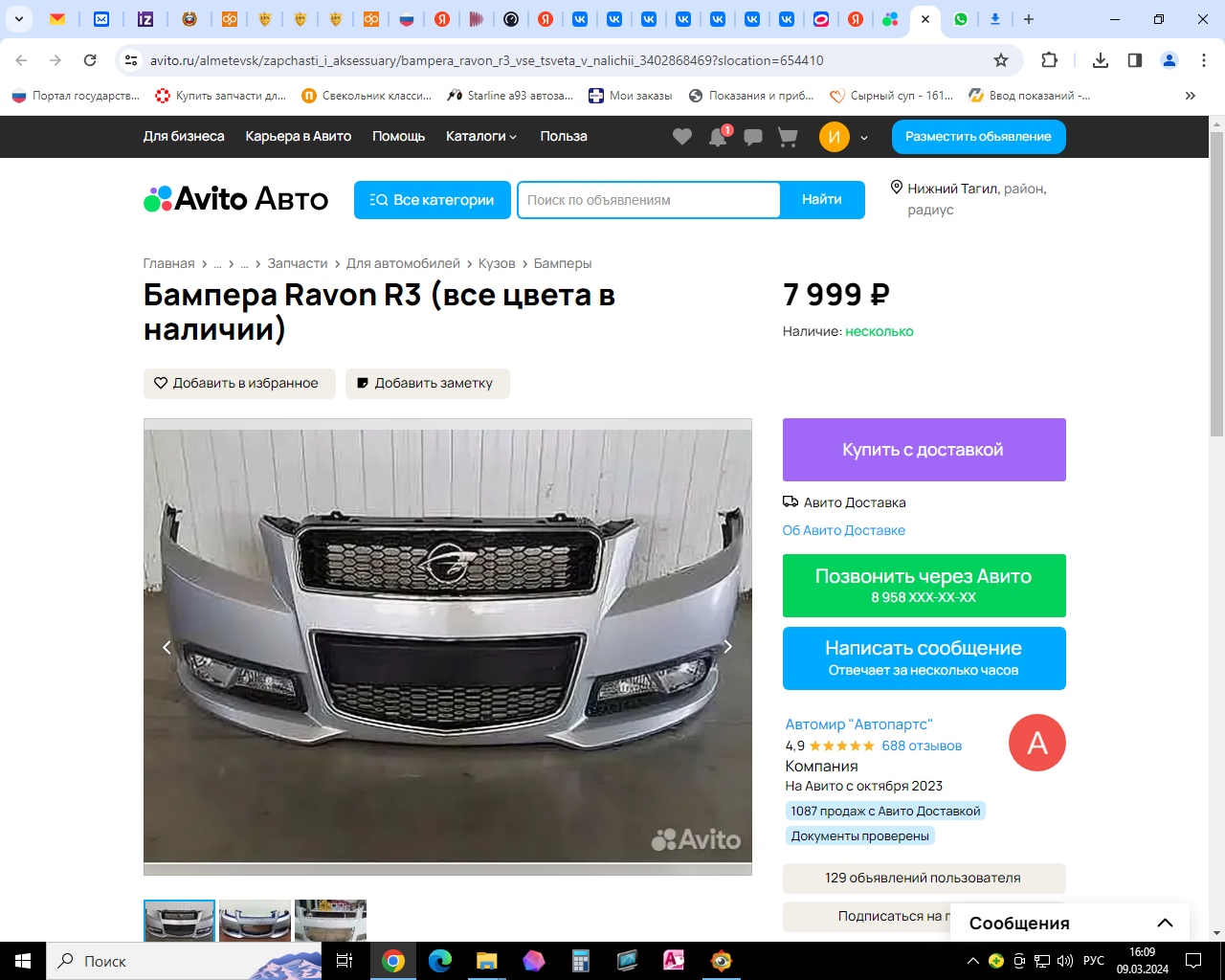Expand profile menu arrow next to avatar
This screenshot has height=980, width=1225.
[864, 138]
